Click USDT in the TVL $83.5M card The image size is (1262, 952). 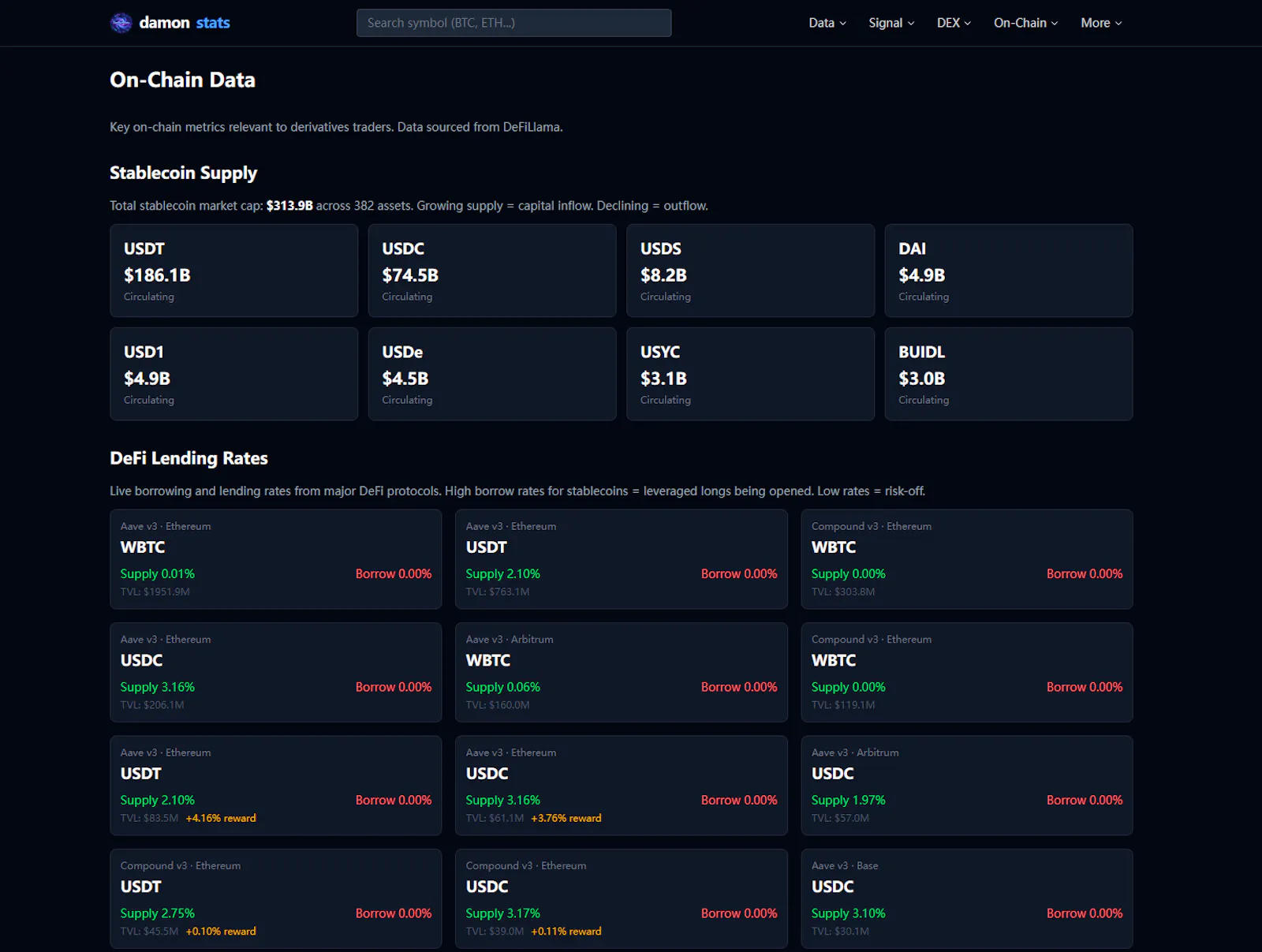tap(140, 774)
